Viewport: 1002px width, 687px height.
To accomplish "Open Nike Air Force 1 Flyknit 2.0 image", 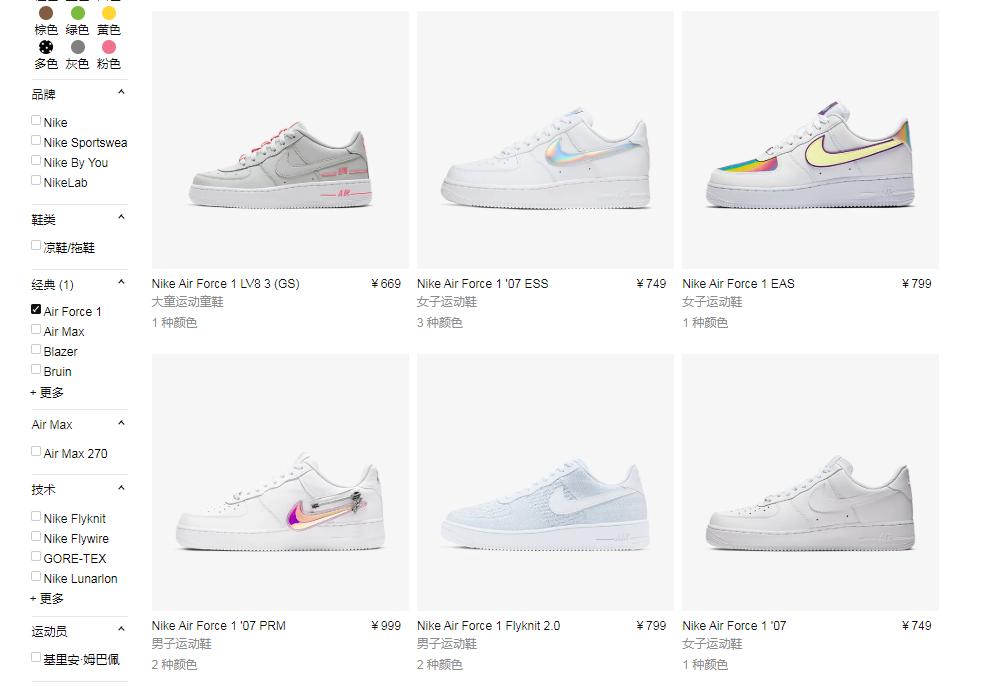I will (545, 482).
